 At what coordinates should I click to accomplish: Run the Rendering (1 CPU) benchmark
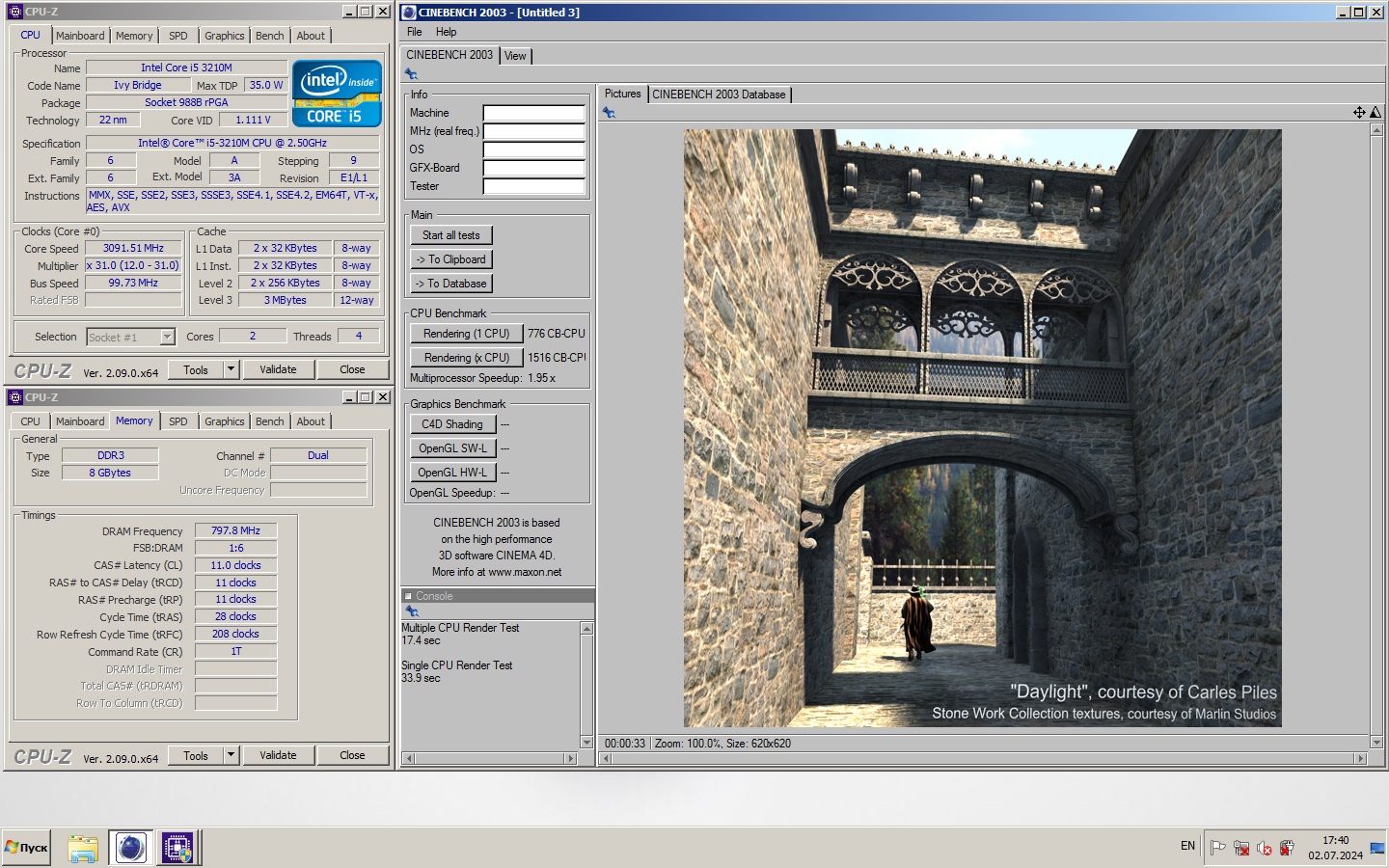tap(467, 334)
